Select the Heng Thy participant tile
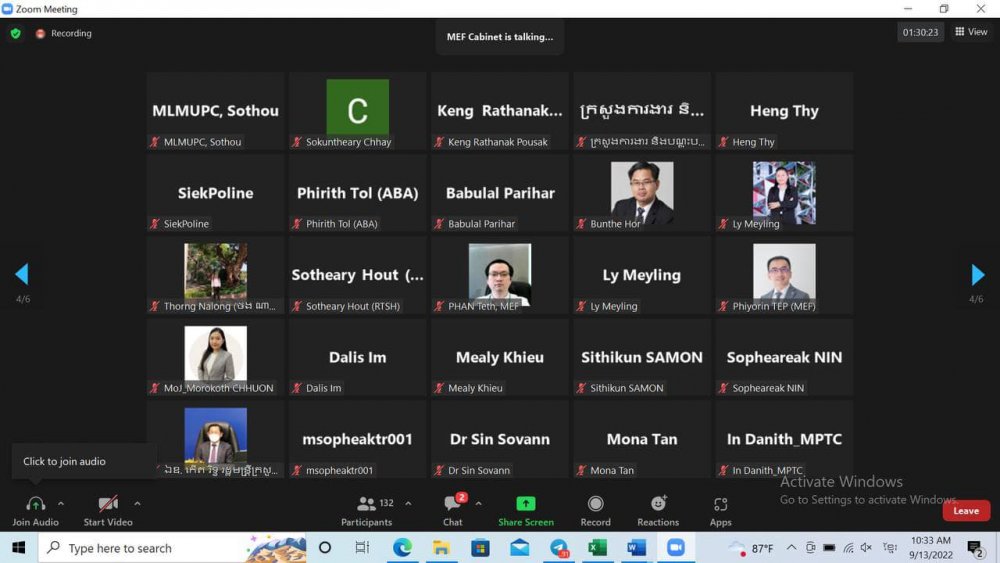Viewport: 1000px width, 563px height. [x=784, y=111]
